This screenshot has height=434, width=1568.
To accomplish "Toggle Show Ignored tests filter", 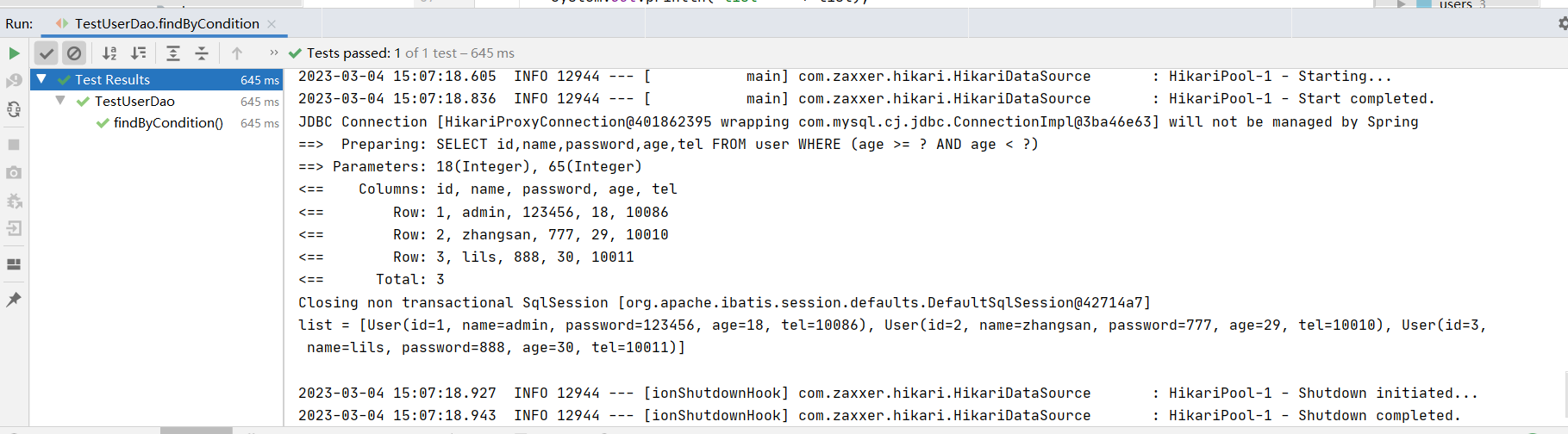I will [x=74, y=53].
